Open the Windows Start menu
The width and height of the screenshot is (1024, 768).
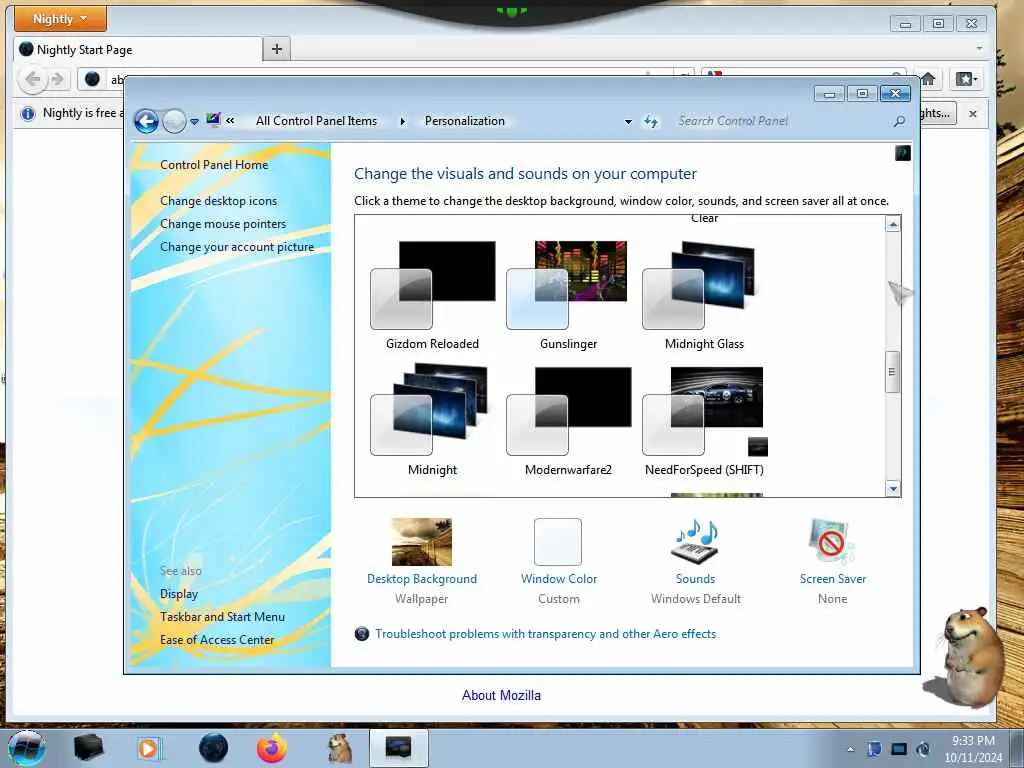(x=27, y=748)
